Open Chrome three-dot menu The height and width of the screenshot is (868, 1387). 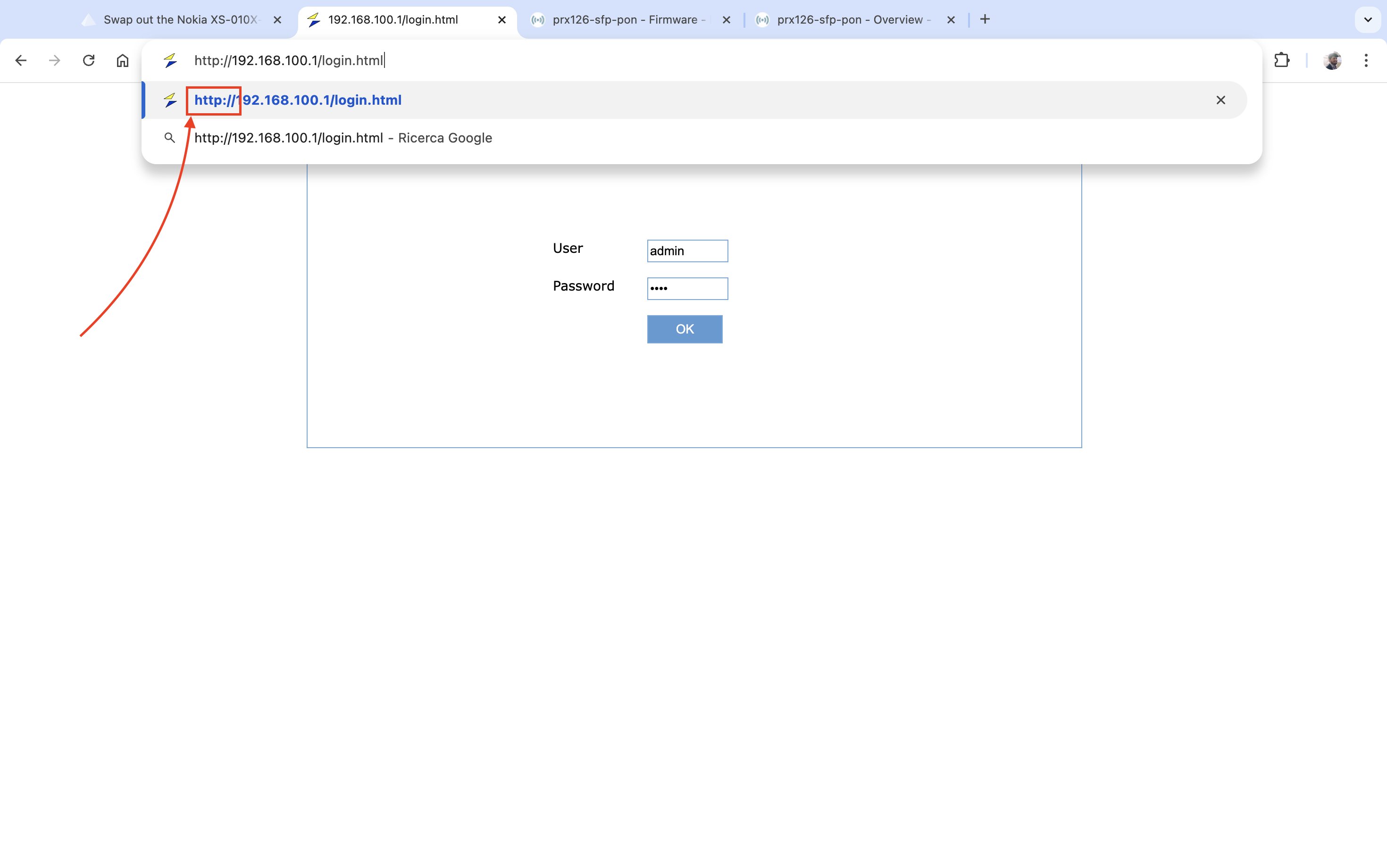tap(1366, 60)
